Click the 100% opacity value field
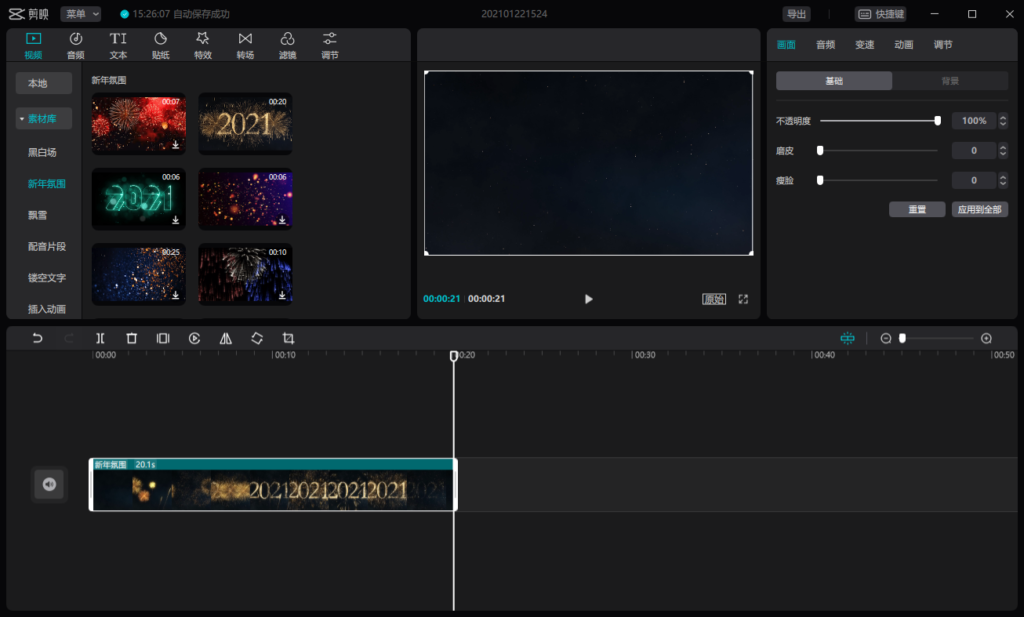This screenshot has height=617, width=1024. coord(974,121)
